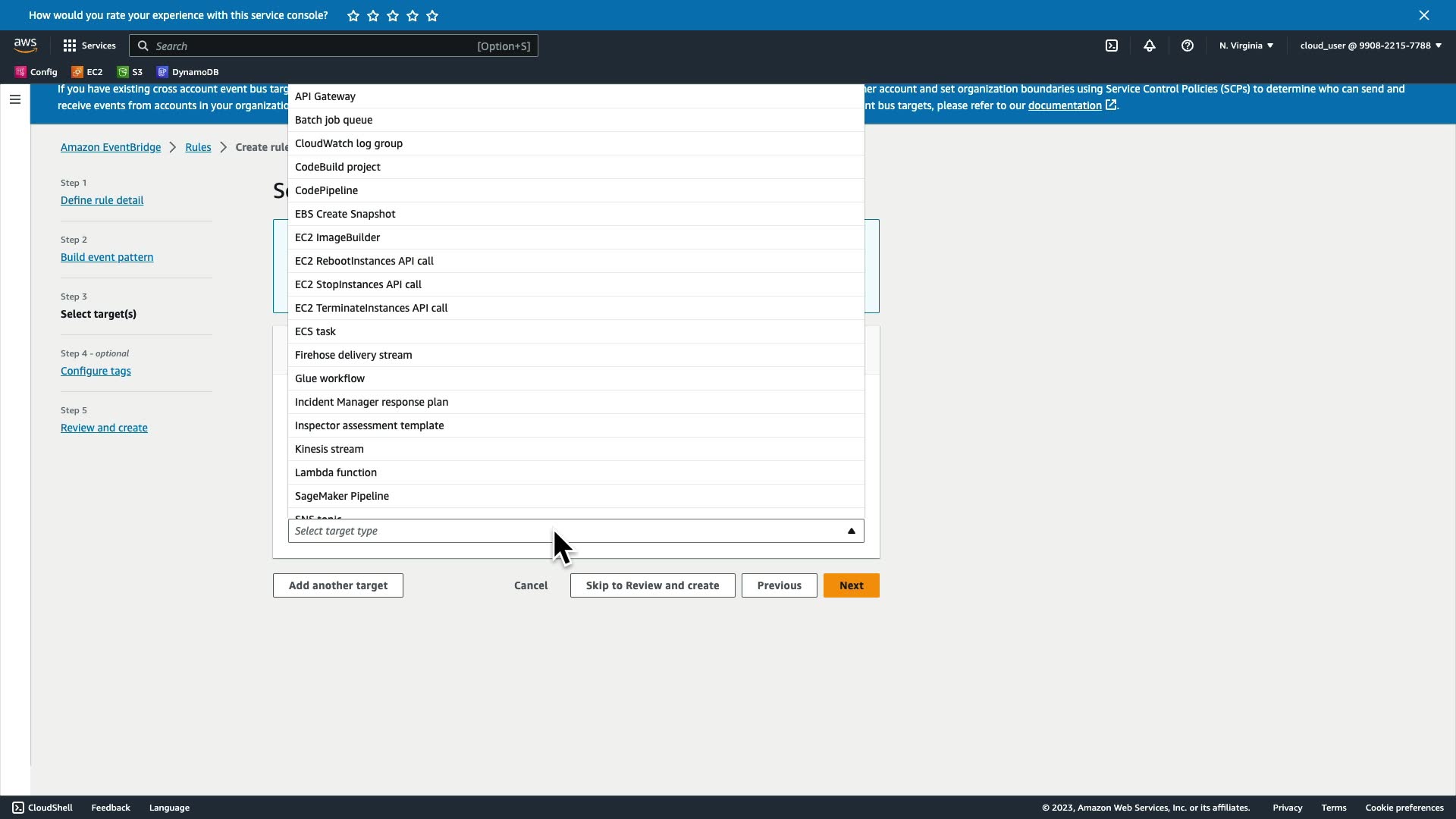Open the N. Virginia region dropdown
This screenshot has width=1456, height=819.
[1246, 45]
